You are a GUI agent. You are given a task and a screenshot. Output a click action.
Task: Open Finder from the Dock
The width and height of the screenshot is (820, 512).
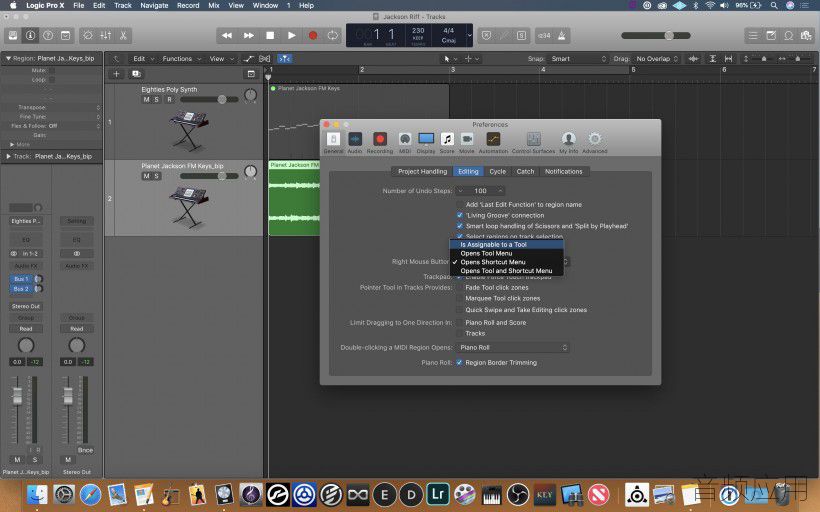[37, 494]
